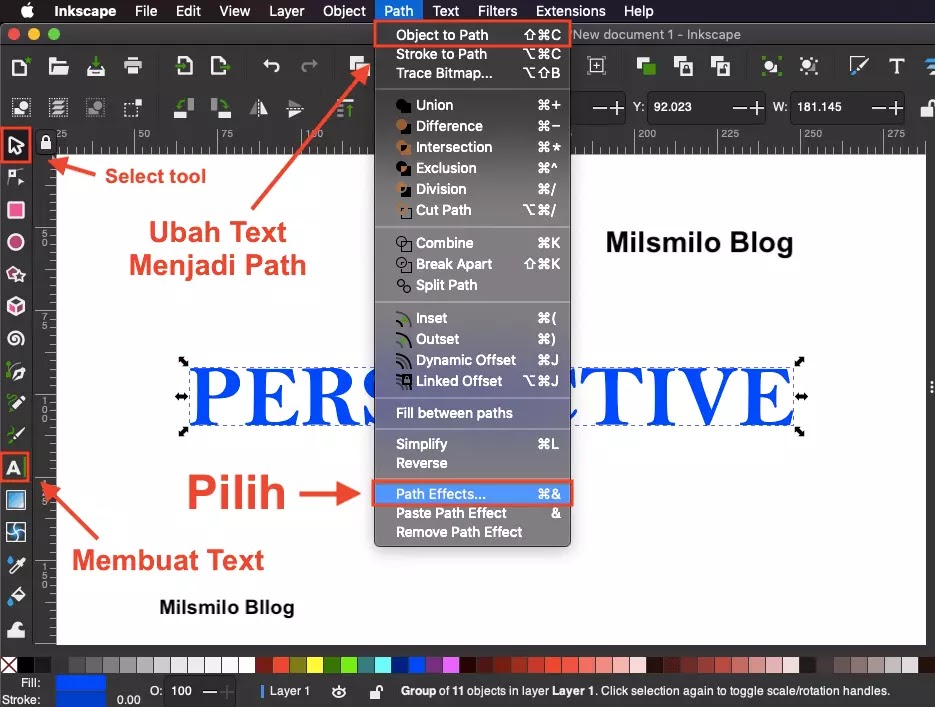Image resolution: width=935 pixels, height=707 pixels.
Task: Choose Fill between paths item
Action: [x=472, y=413]
